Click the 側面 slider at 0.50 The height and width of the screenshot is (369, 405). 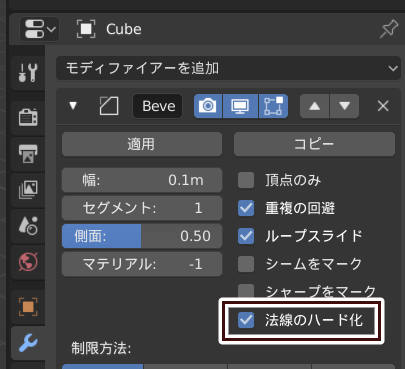(142, 236)
